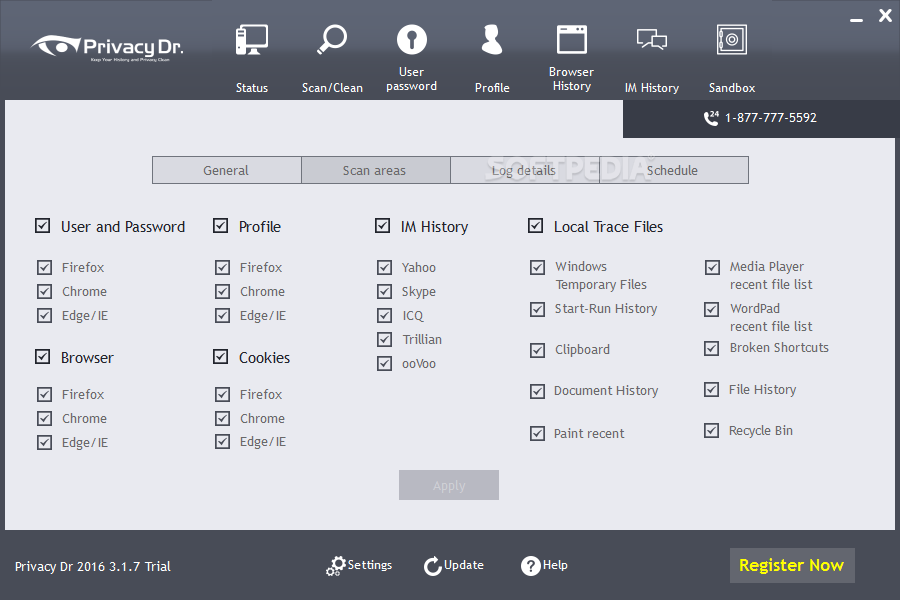Viewport: 900px width, 600px height.
Task: Open Settings from the bottom bar
Action: [370, 565]
